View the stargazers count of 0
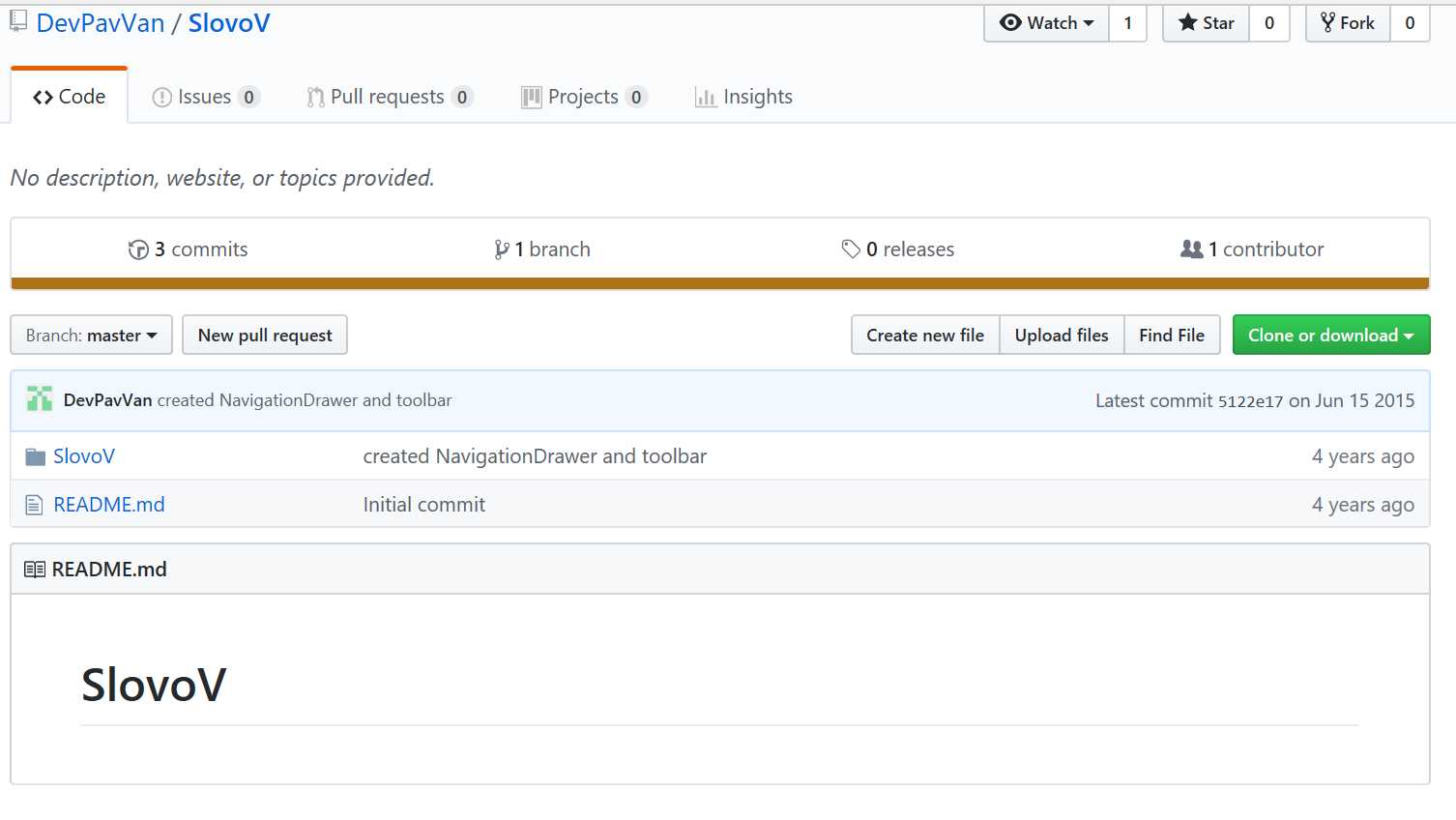1456x820 pixels. pyautogui.click(x=1269, y=23)
